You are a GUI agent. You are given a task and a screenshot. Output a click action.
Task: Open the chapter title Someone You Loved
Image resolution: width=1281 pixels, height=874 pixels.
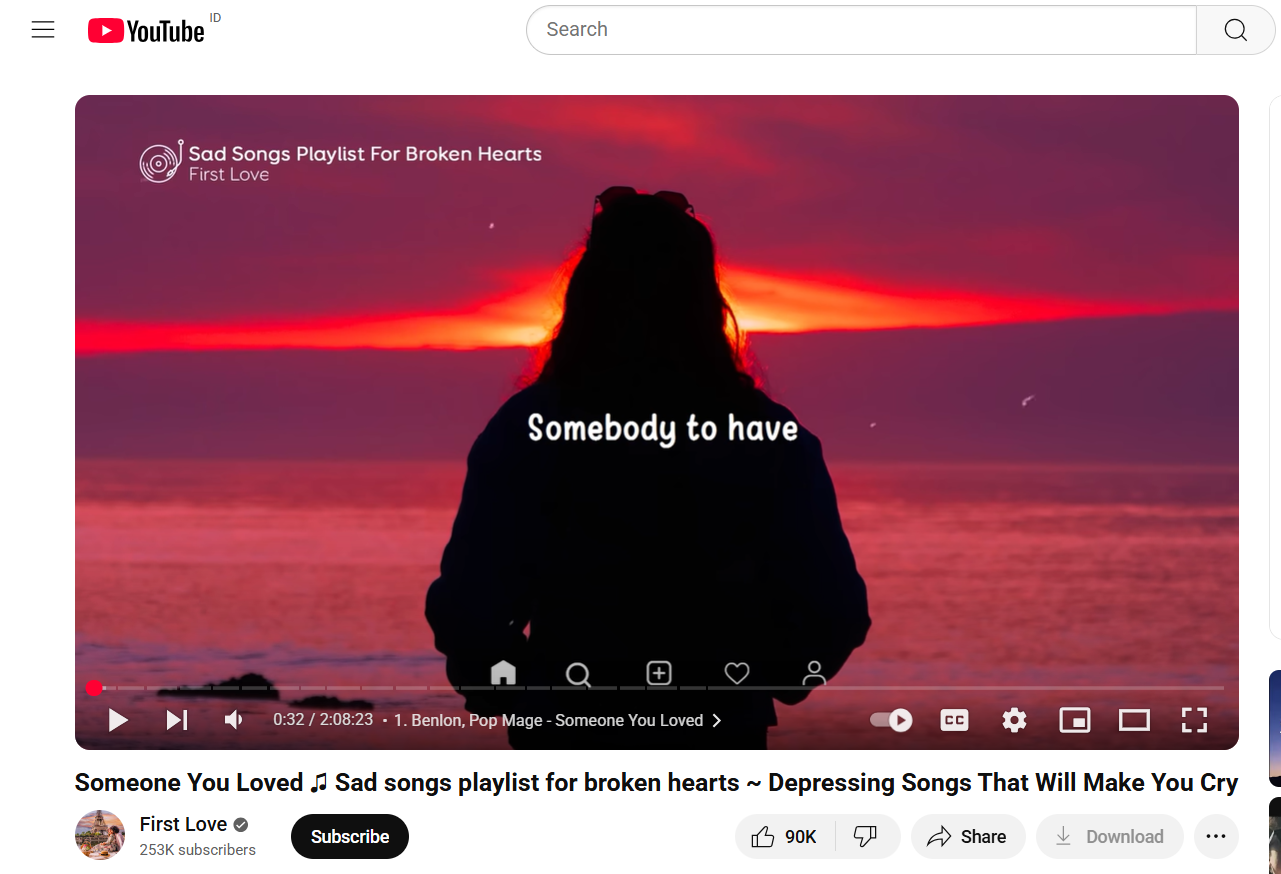(x=548, y=721)
